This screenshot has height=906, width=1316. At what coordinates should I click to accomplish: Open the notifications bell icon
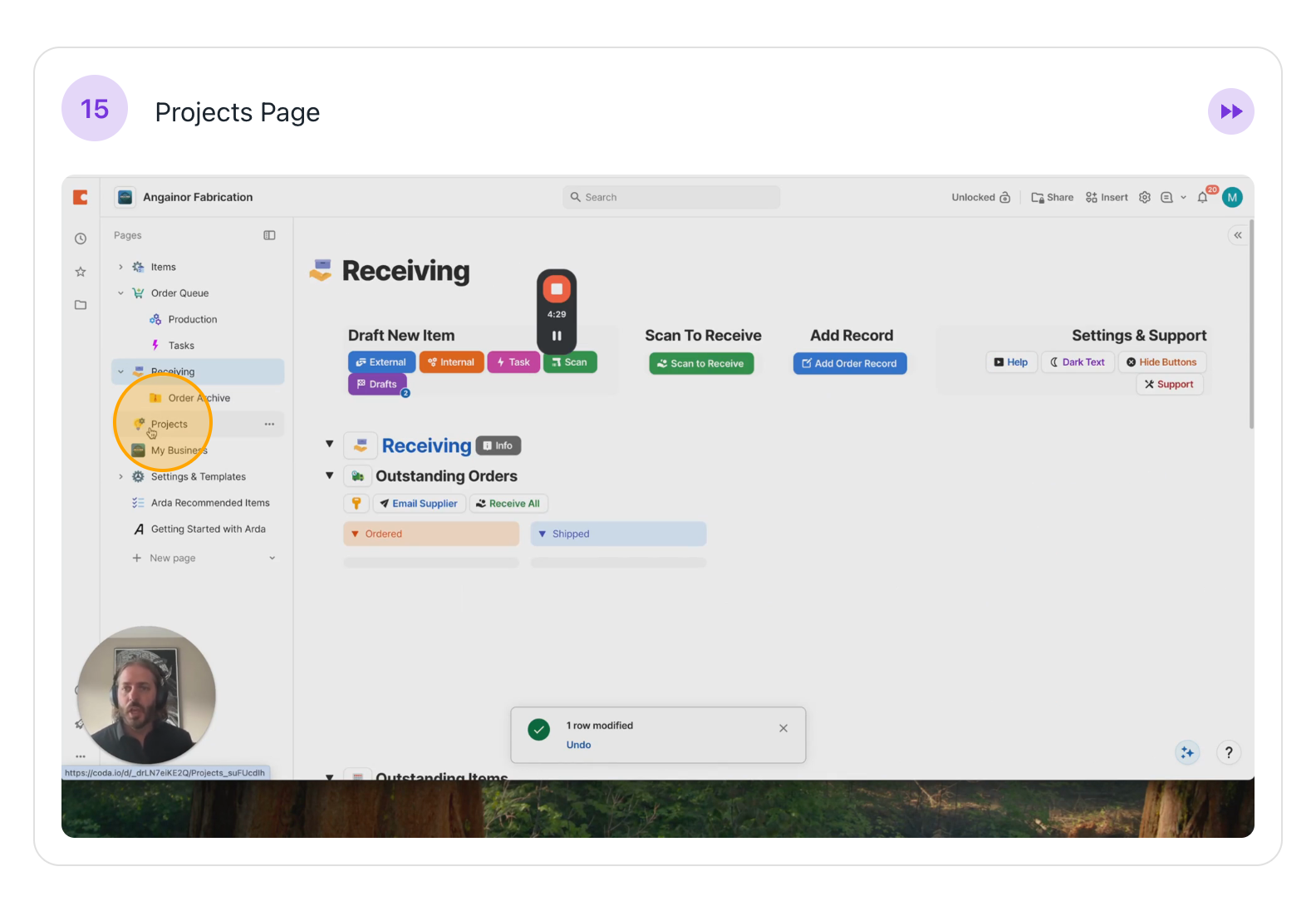coord(1202,198)
